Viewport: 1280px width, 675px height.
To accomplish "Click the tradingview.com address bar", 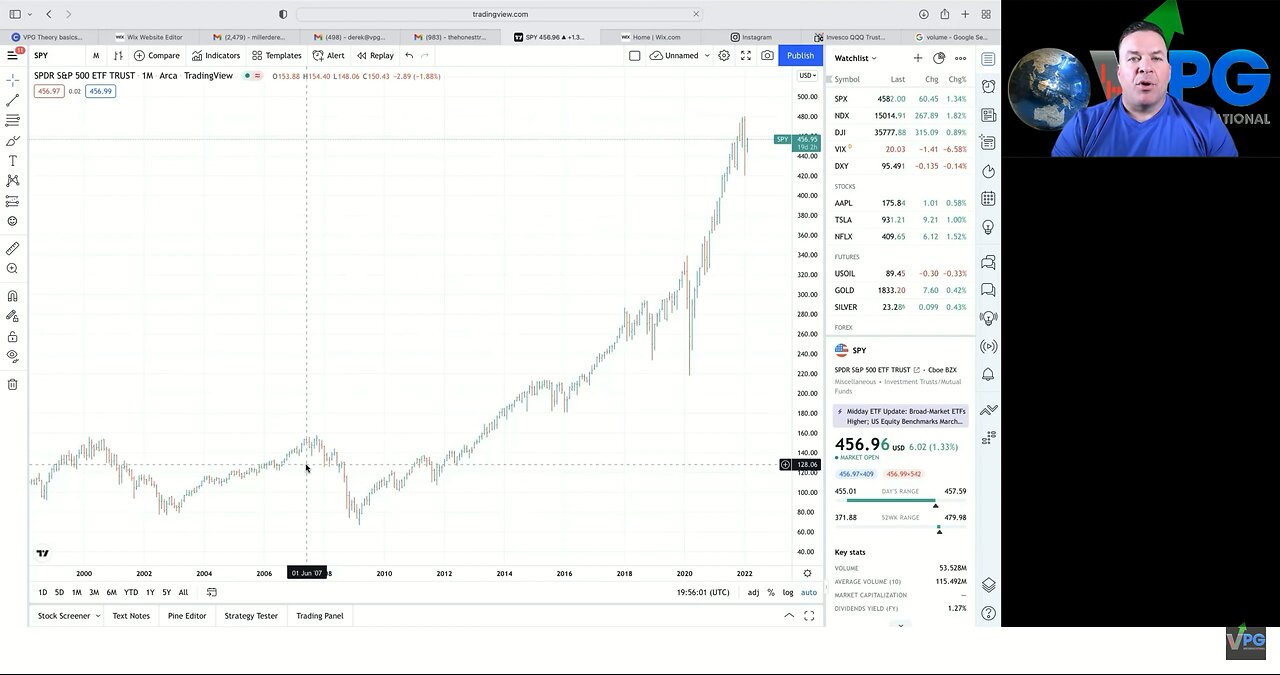I will (500, 14).
